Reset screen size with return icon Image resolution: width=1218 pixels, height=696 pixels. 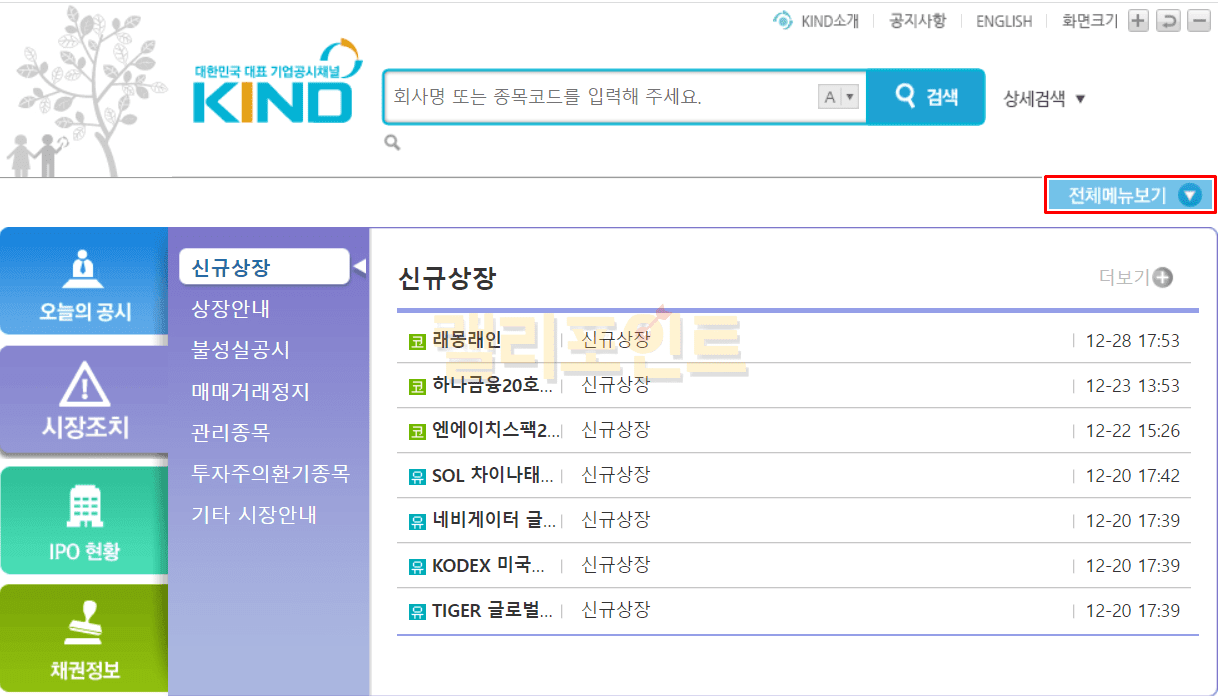click(1168, 21)
